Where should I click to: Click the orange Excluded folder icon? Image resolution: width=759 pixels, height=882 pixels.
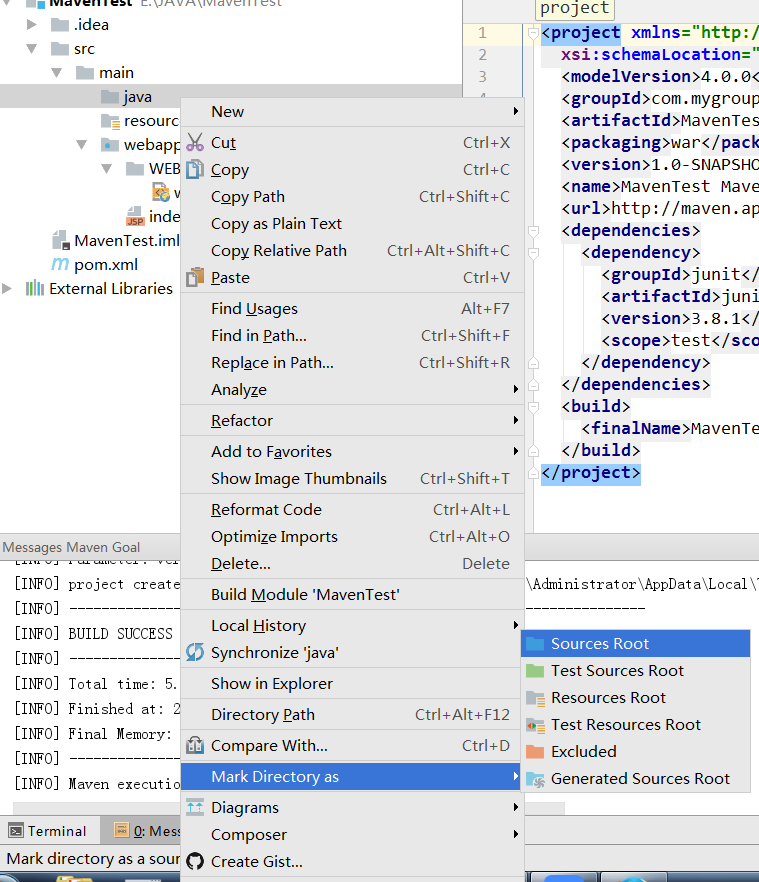535,752
